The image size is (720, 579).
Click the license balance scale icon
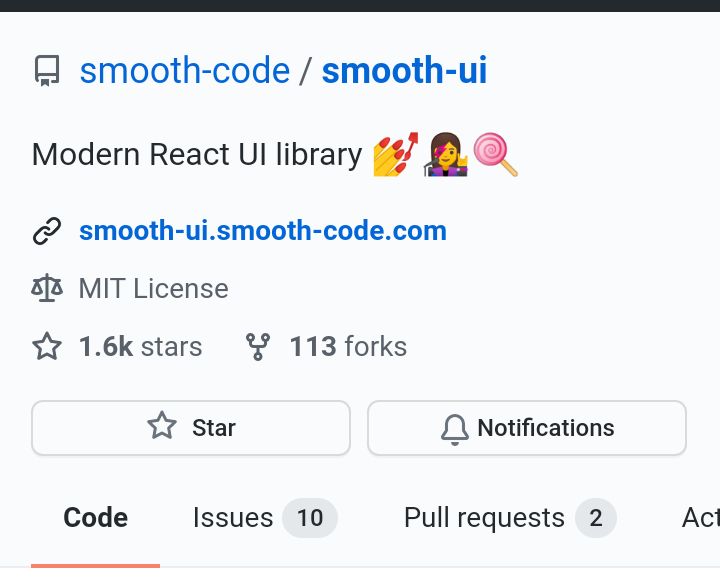[47, 288]
